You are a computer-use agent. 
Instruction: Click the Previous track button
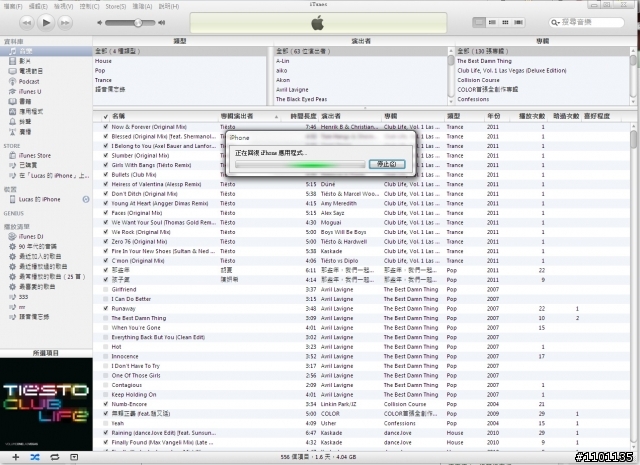tap(27, 23)
